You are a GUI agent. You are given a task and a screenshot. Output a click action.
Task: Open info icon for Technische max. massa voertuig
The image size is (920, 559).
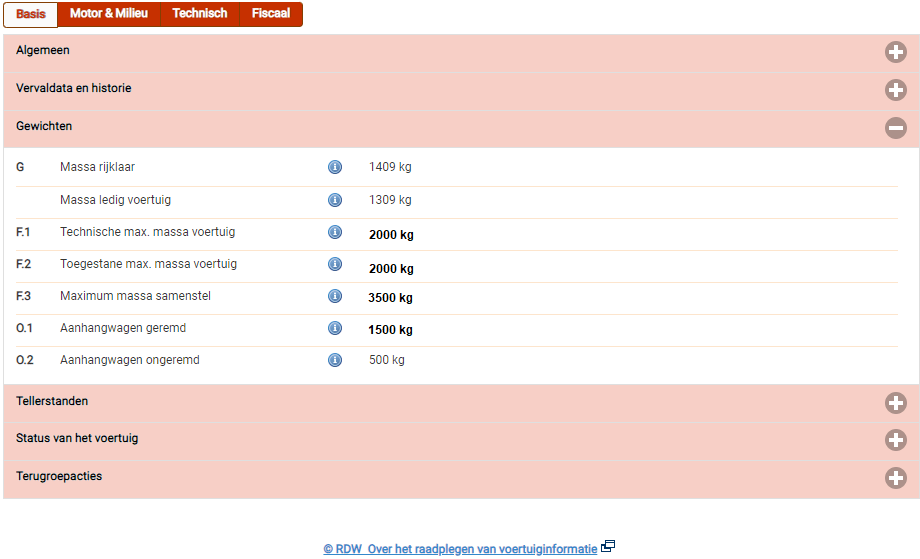(x=335, y=232)
